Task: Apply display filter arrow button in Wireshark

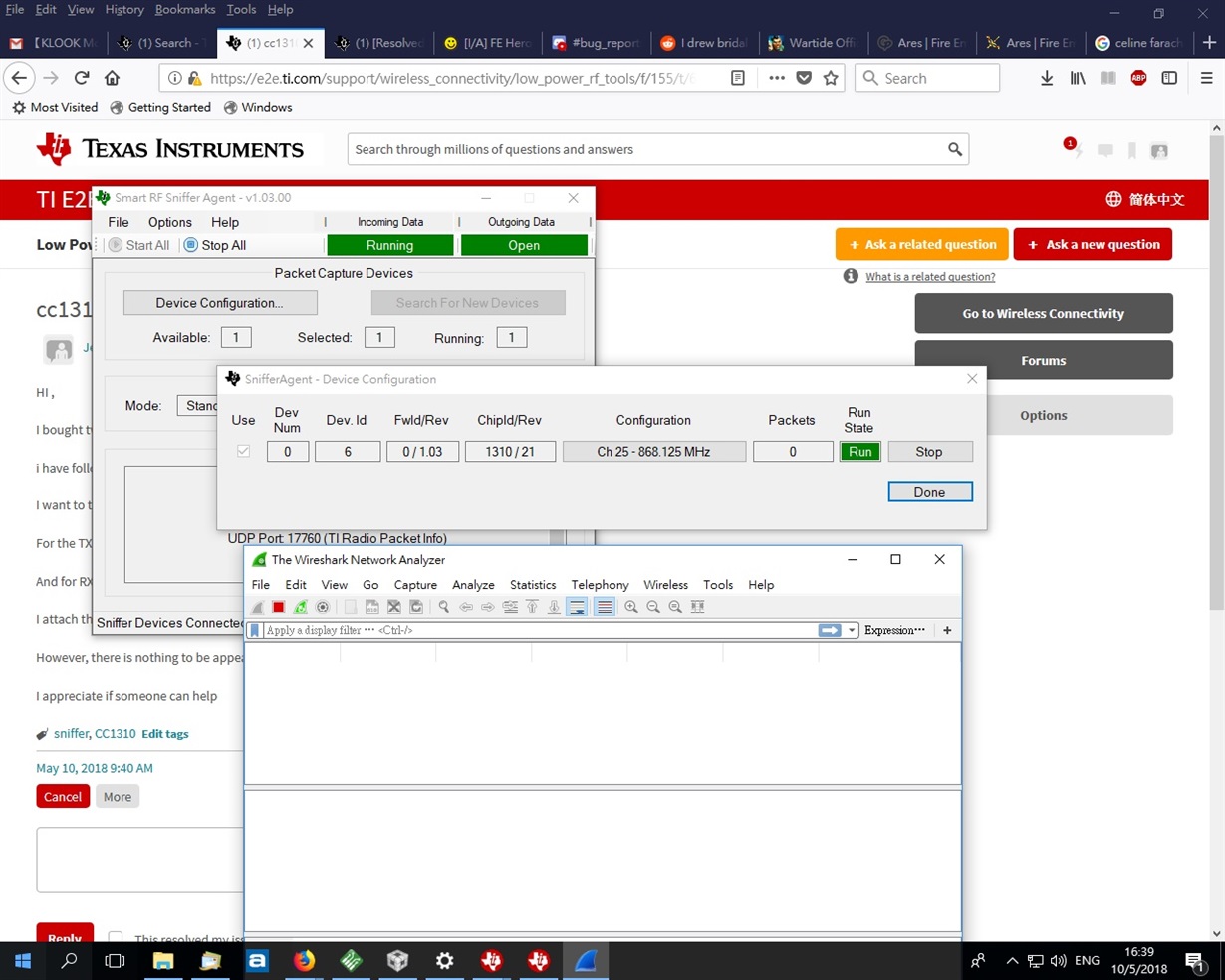Action: [x=830, y=630]
